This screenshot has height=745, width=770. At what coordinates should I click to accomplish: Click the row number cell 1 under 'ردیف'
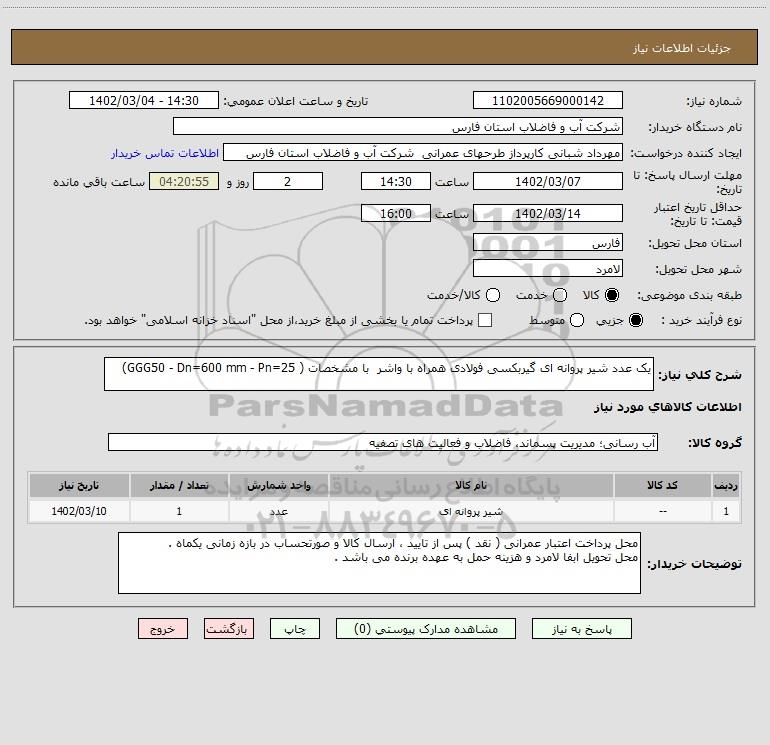[726, 511]
